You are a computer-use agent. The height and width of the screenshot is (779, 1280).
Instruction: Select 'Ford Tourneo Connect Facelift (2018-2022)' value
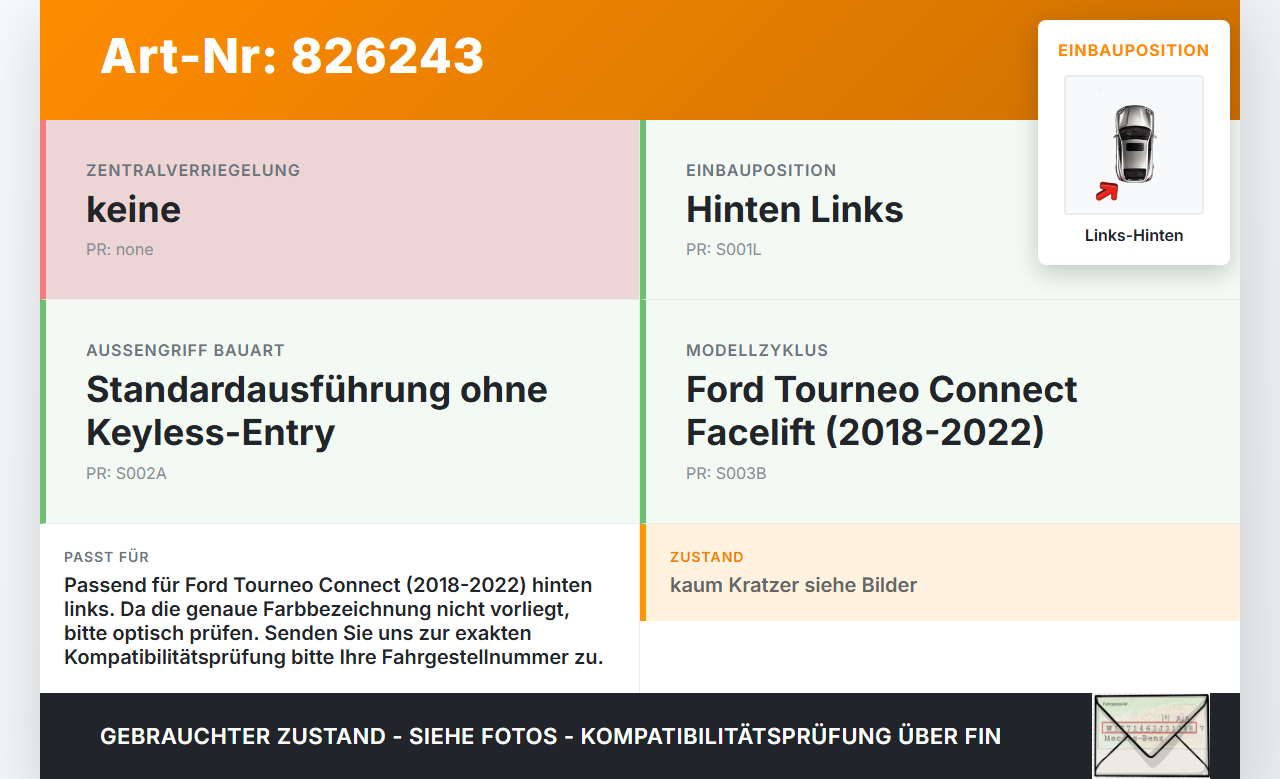click(x=882, y=410)
